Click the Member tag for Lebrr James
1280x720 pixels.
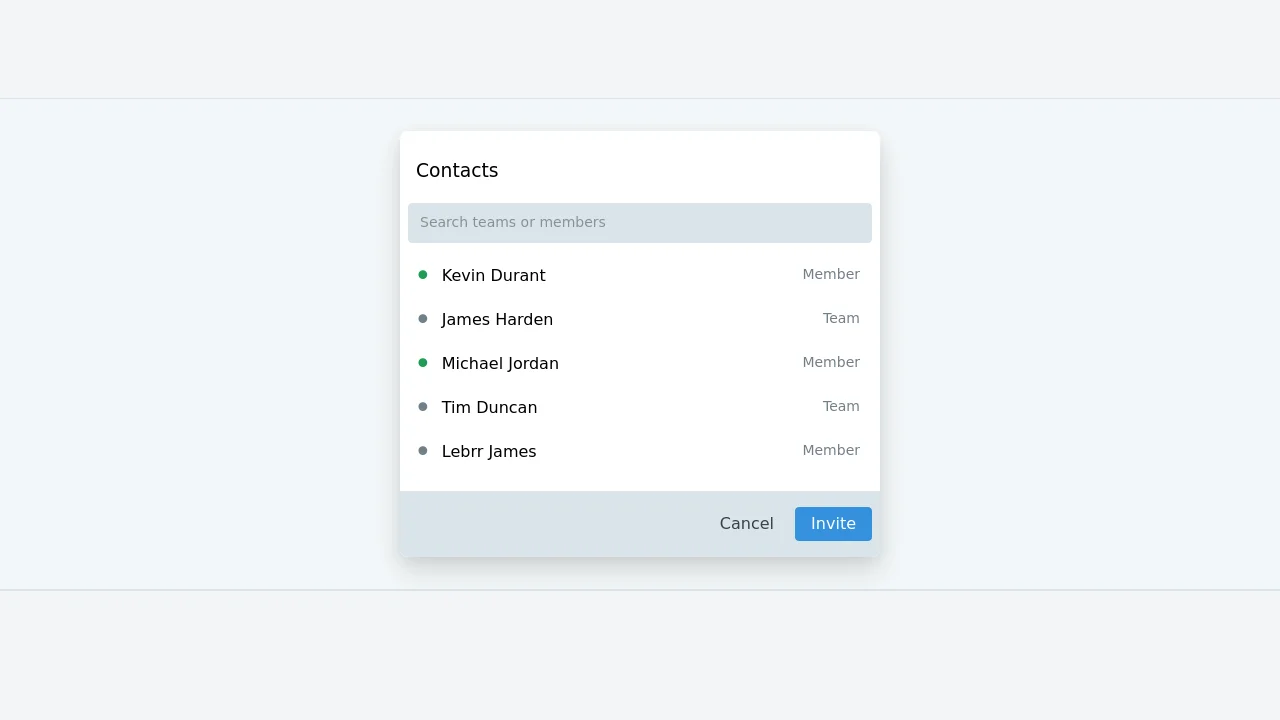[831, 450]
